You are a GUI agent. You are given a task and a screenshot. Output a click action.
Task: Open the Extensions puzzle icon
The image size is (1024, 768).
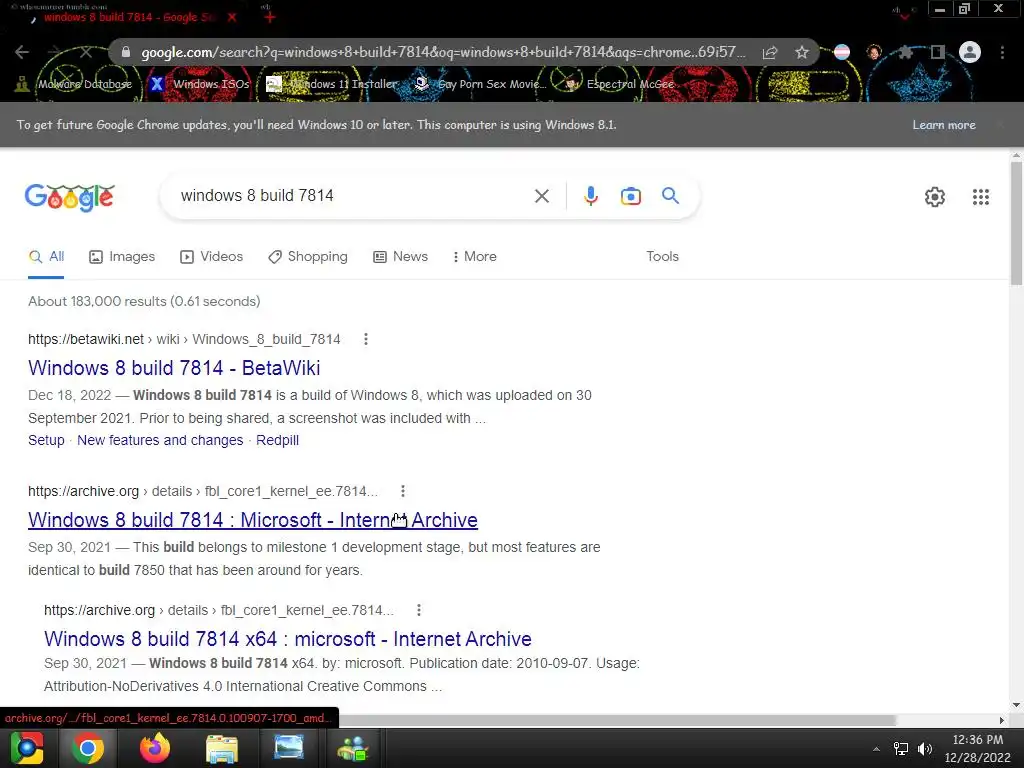pyautogui.click(x=906, y=52)
